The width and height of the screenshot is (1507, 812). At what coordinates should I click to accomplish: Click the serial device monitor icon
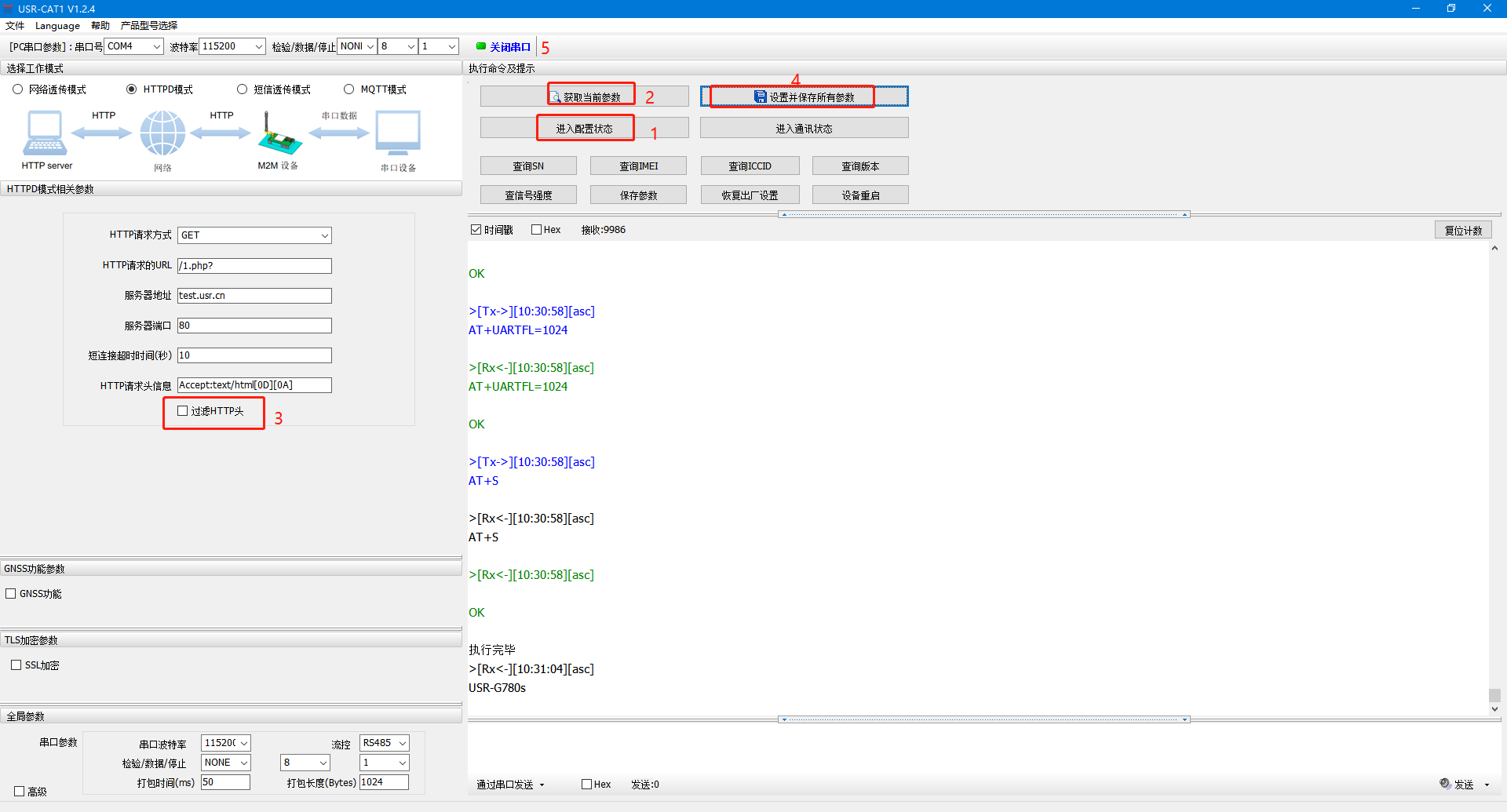click(x=398, y=133)
